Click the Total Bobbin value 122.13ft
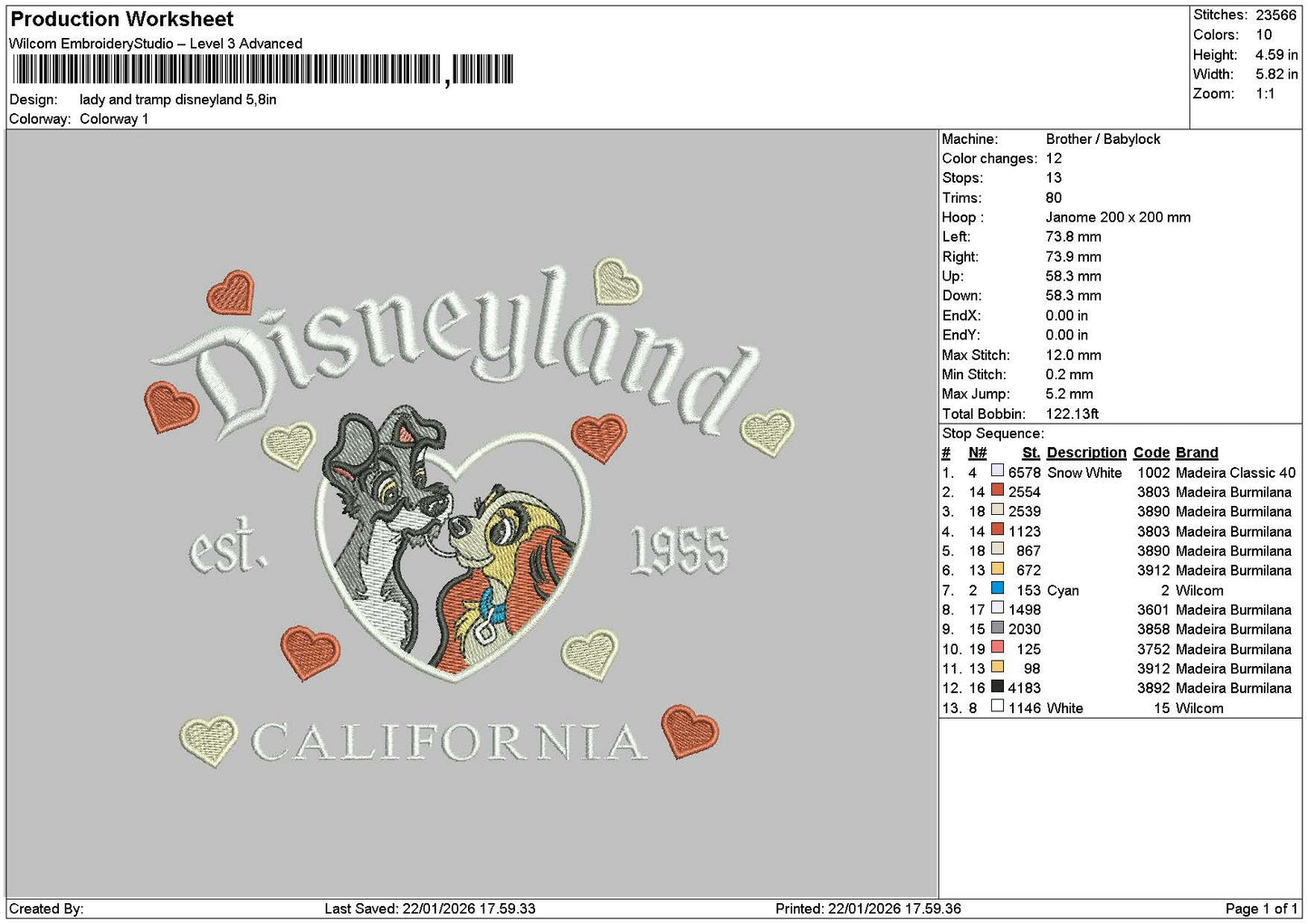Viewport: 1308px width, 924px height. (1073, 414)
